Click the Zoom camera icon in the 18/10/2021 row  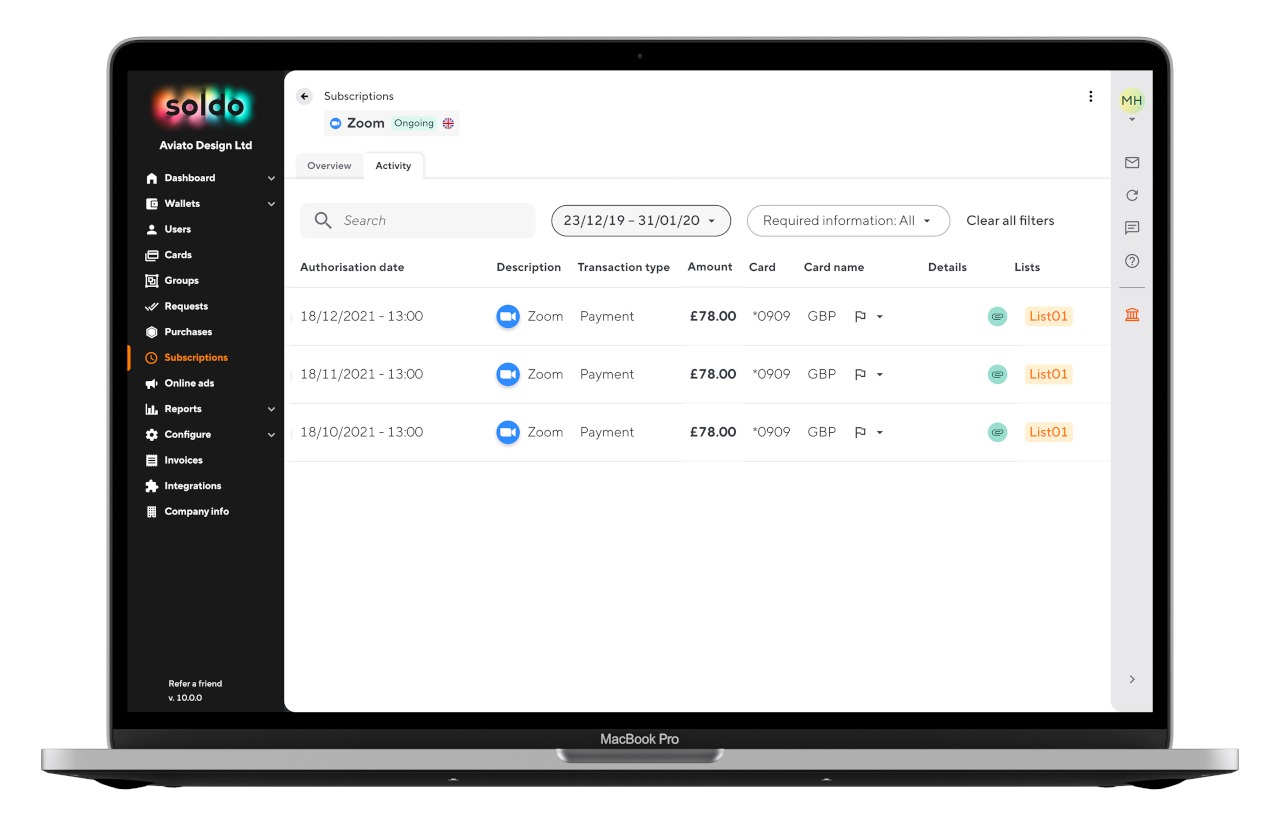[x=508, y=432]
